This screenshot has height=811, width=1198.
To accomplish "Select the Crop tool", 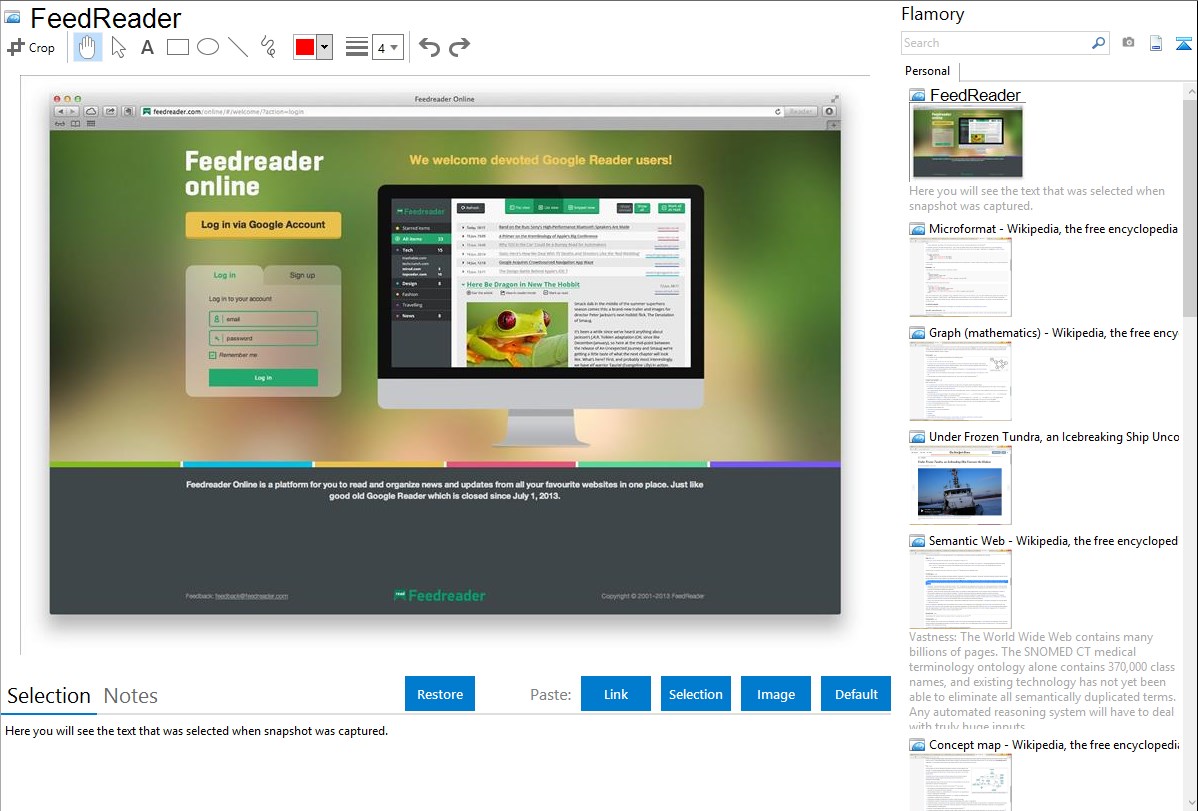I will (31, 47).
